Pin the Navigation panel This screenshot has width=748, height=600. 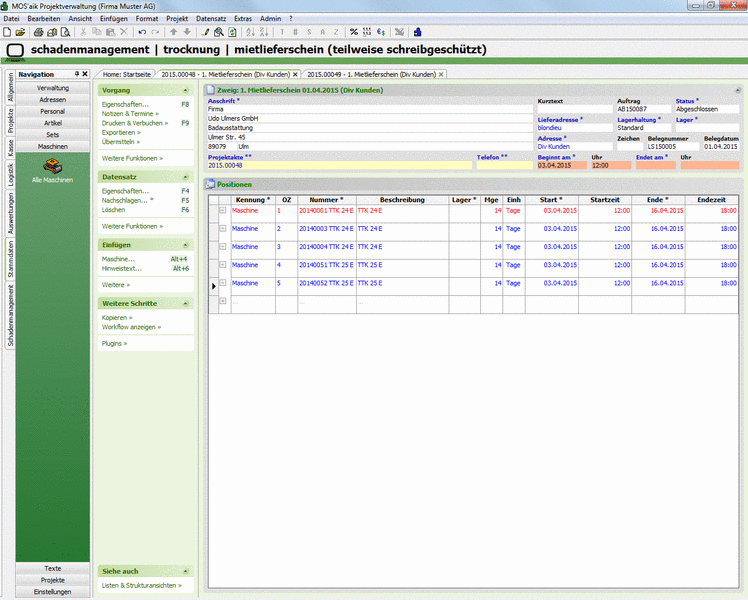coord(77,74)
